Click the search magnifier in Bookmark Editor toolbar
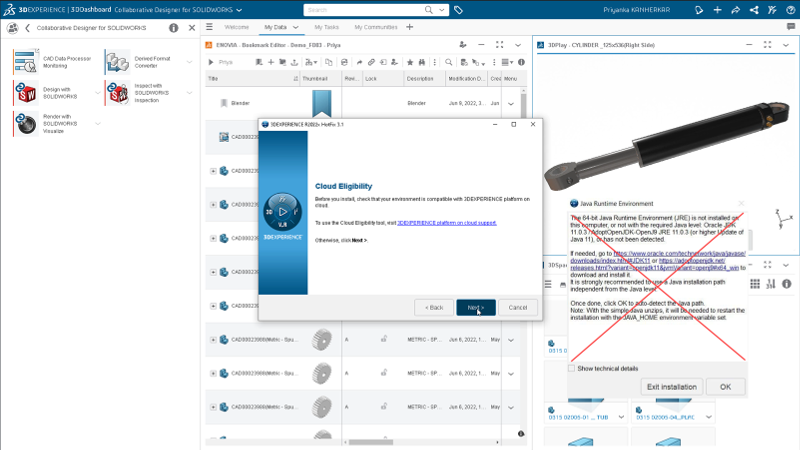This screenshot has width=800, height=450. [x=448, y=62]
